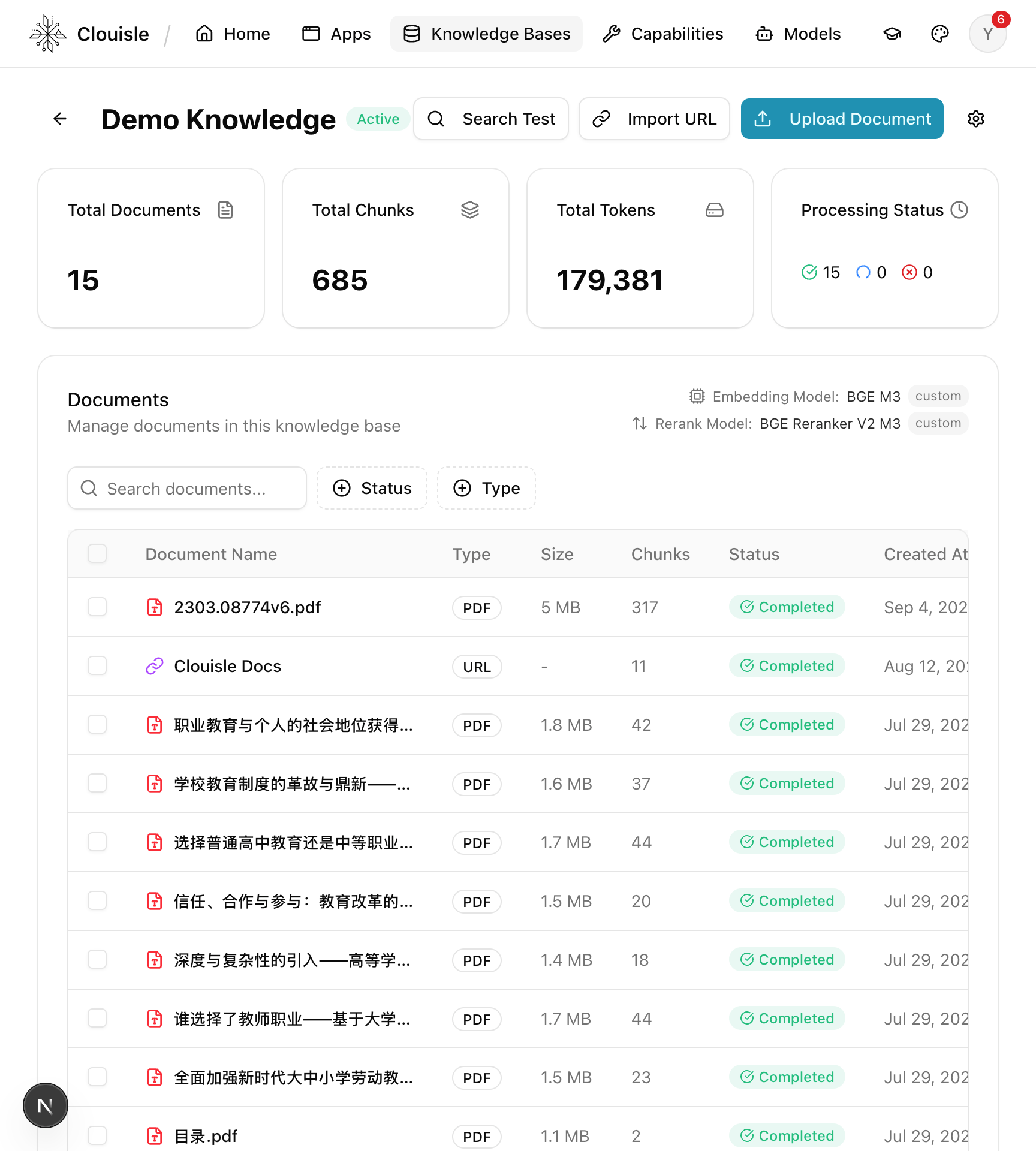Select the 学校教育制度 row checkbox
The height and width of the screenshot is (1151, 1036).
coord(97,783)
